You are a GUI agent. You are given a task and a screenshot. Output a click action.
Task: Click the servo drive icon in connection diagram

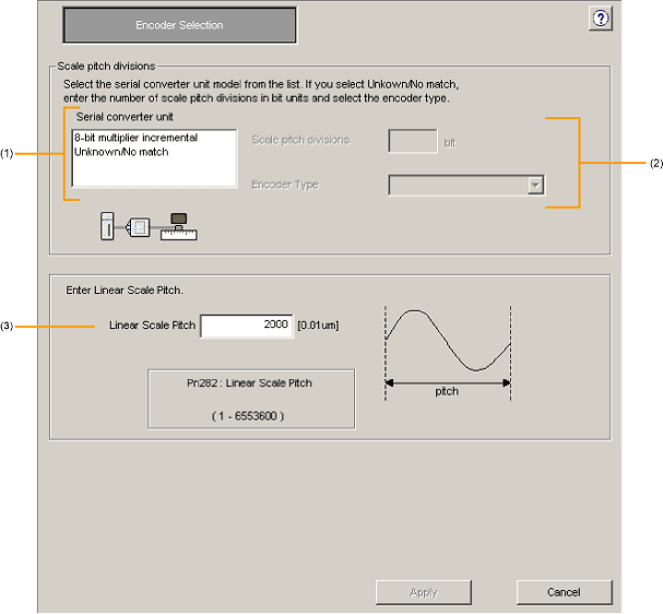pos(107,227)
